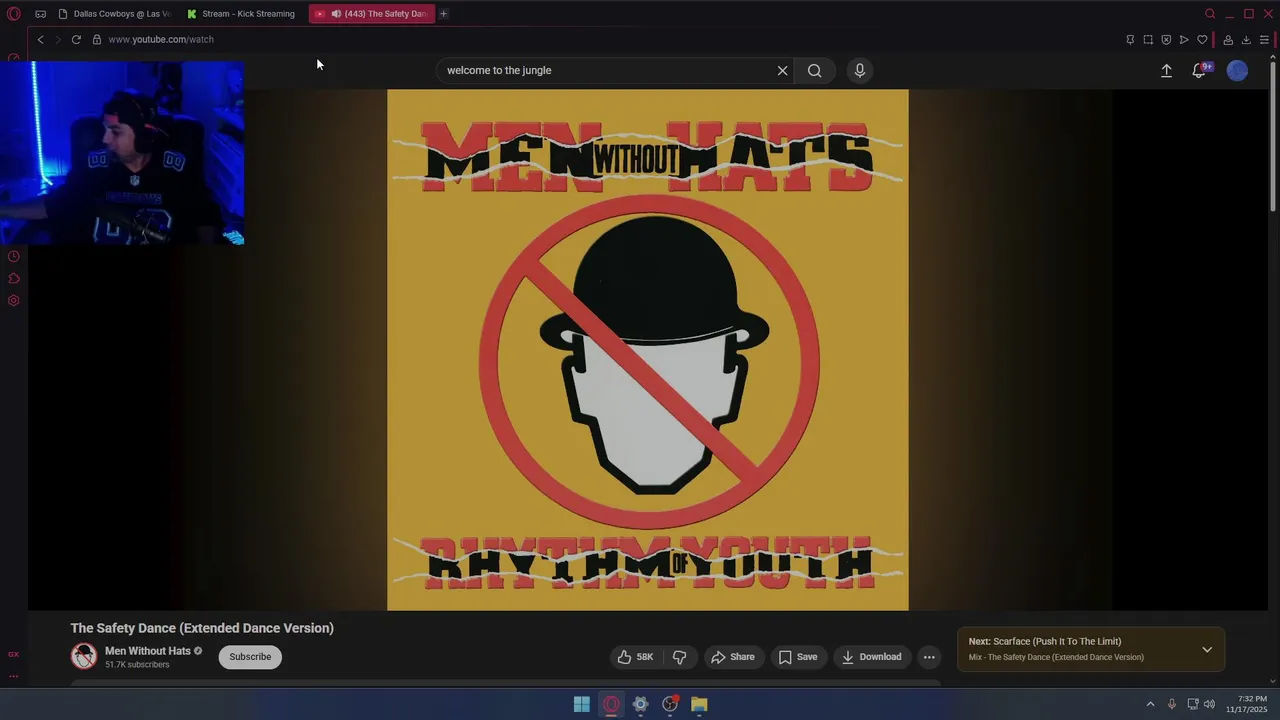This screenshot has height=720, width=1280.
Task: Like the video with 58K likes
Action: [635, 657]
